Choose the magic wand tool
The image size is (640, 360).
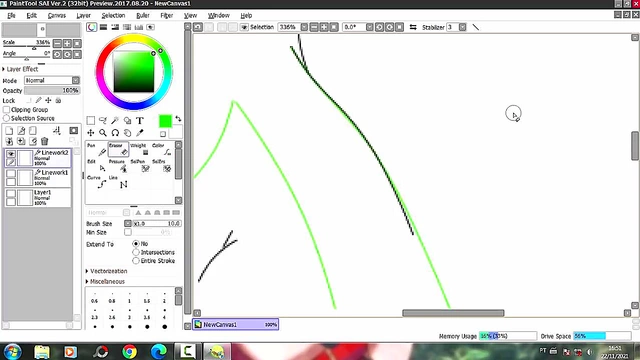pos(115,120)
